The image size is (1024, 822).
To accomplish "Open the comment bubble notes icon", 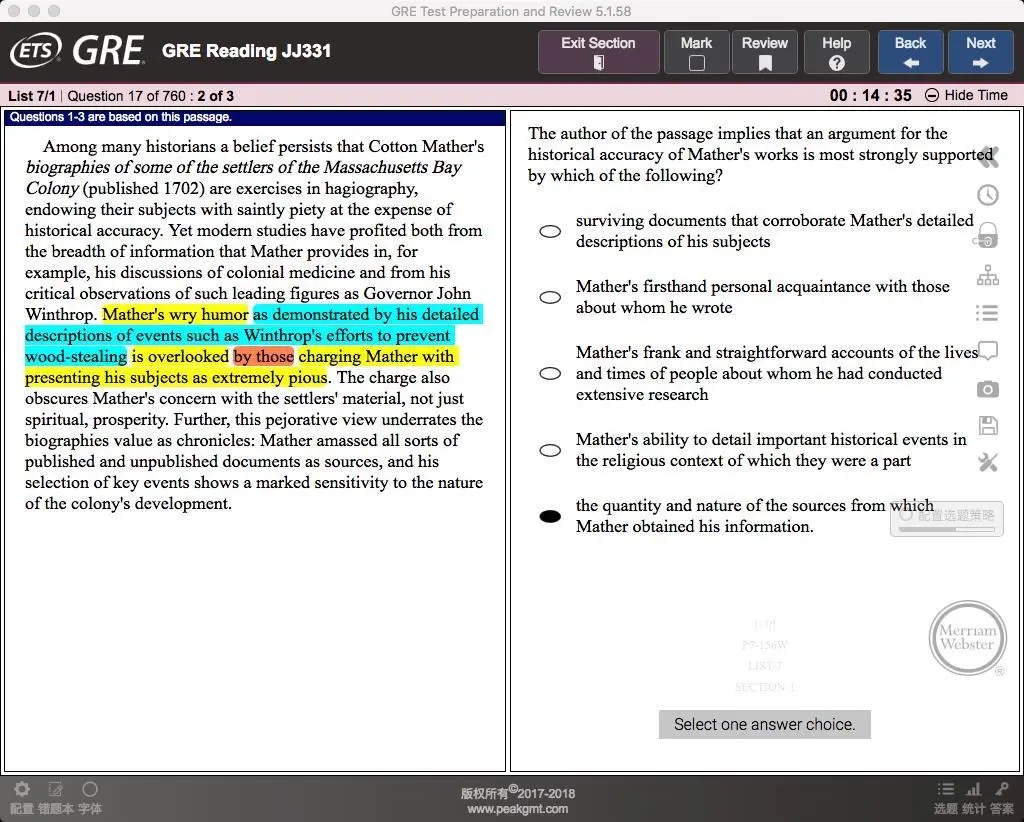I will (987, 351).
